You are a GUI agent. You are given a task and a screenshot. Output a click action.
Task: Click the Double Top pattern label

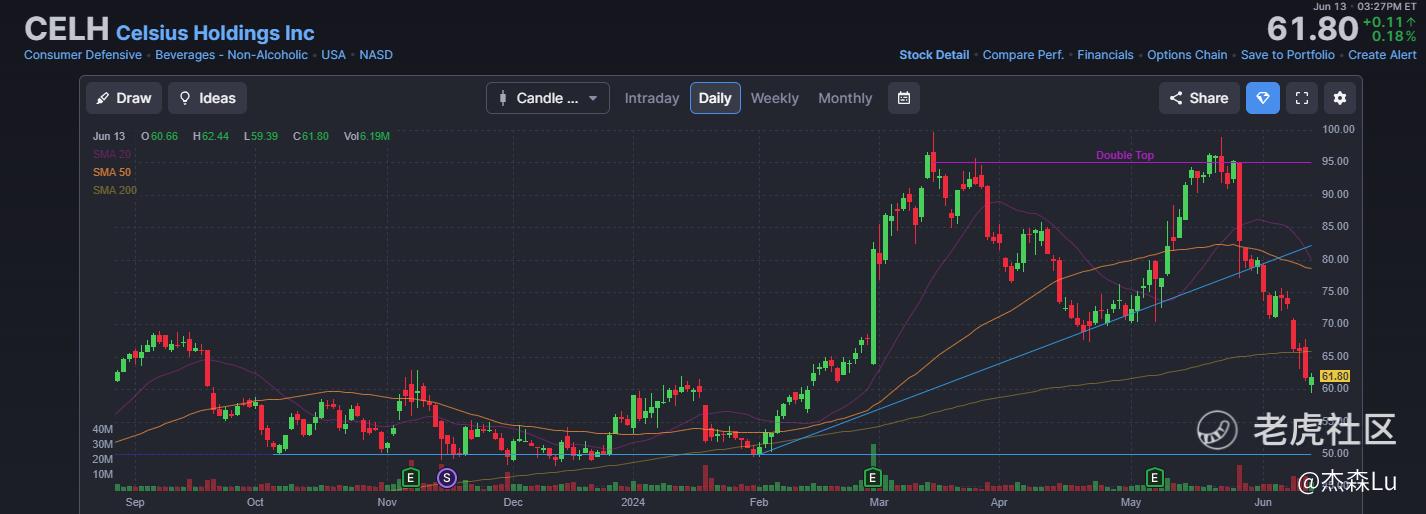(x=1124, y=155)
